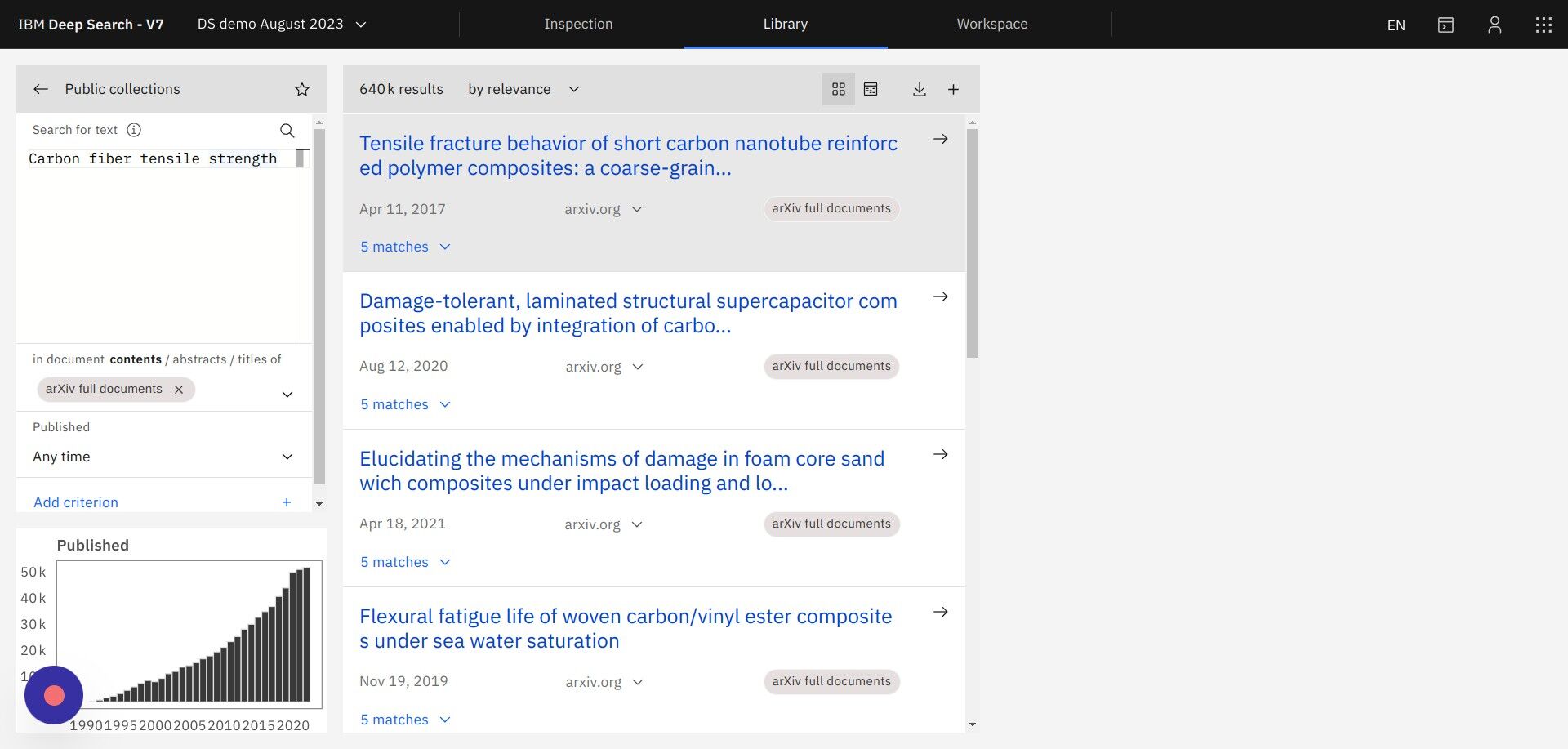The width and height of the screenshot is (1568, 749).
Task: Expand arxiv.org source for Apr 11, 2017
Action: [604, 209]
